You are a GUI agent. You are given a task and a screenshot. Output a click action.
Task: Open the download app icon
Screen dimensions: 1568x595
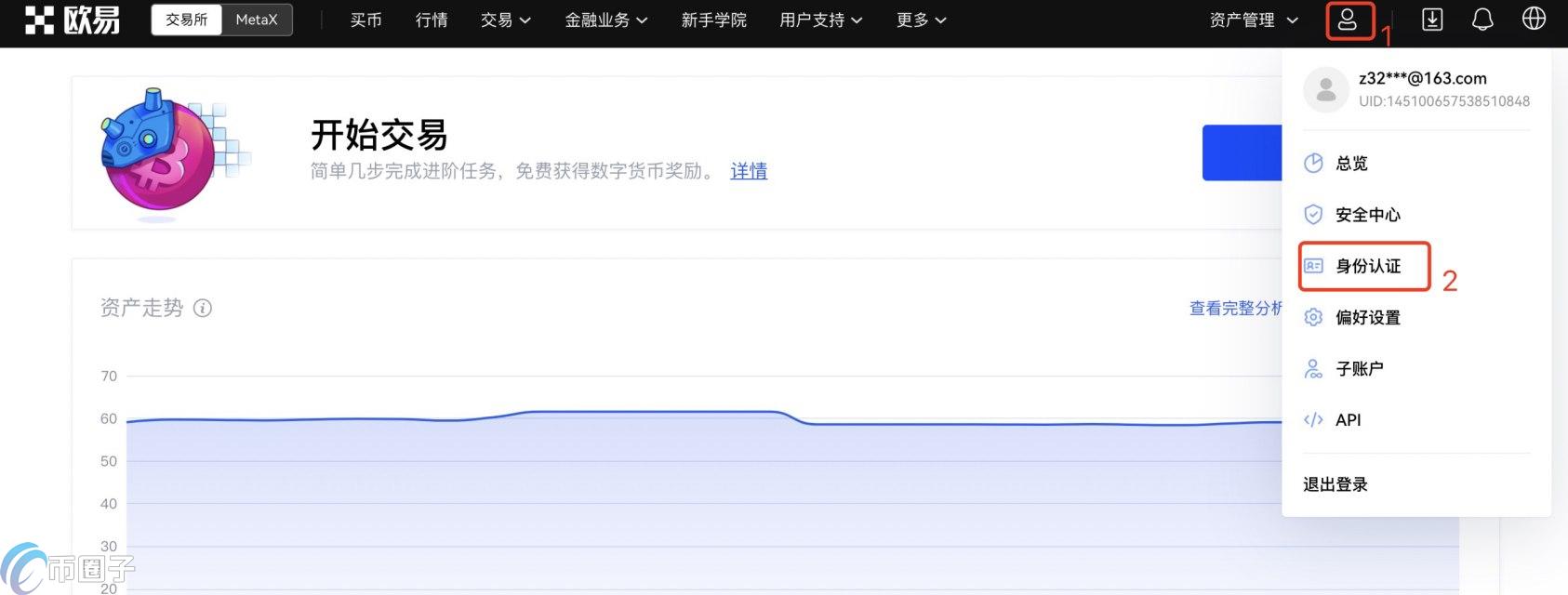click(x=1432, y=20)
